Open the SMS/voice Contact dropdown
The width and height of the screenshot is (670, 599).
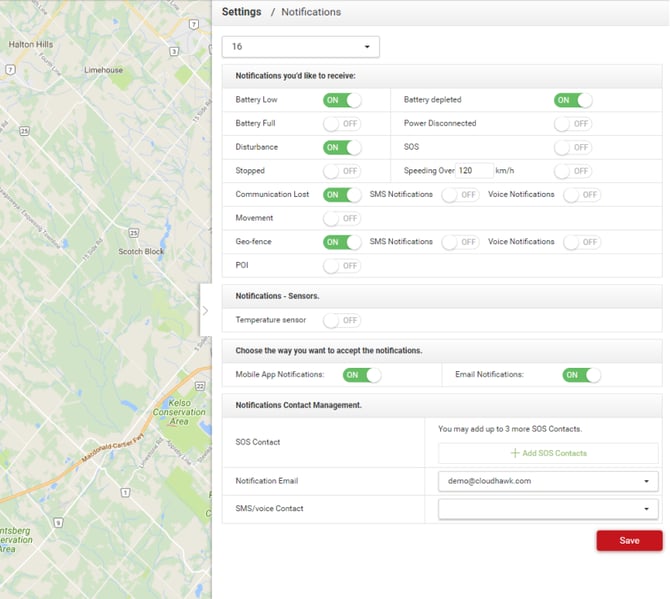(548, 509)
